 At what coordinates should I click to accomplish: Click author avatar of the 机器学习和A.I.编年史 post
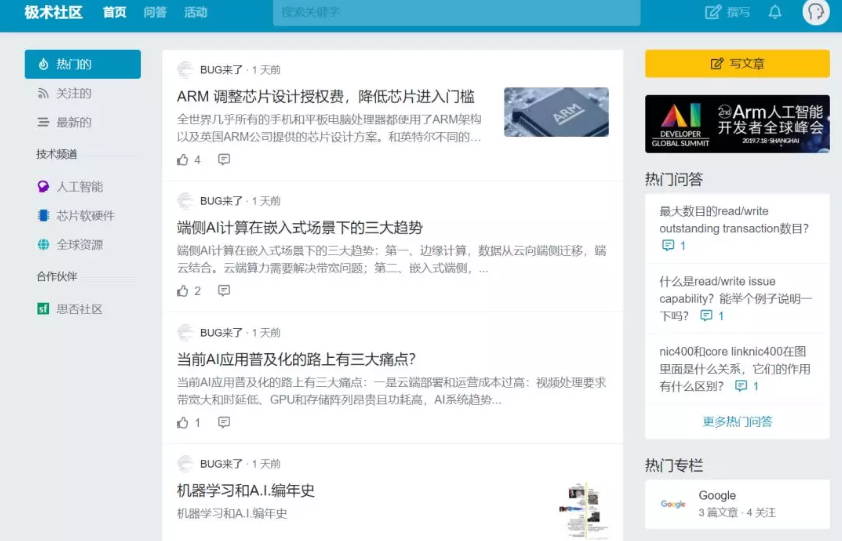185,464
